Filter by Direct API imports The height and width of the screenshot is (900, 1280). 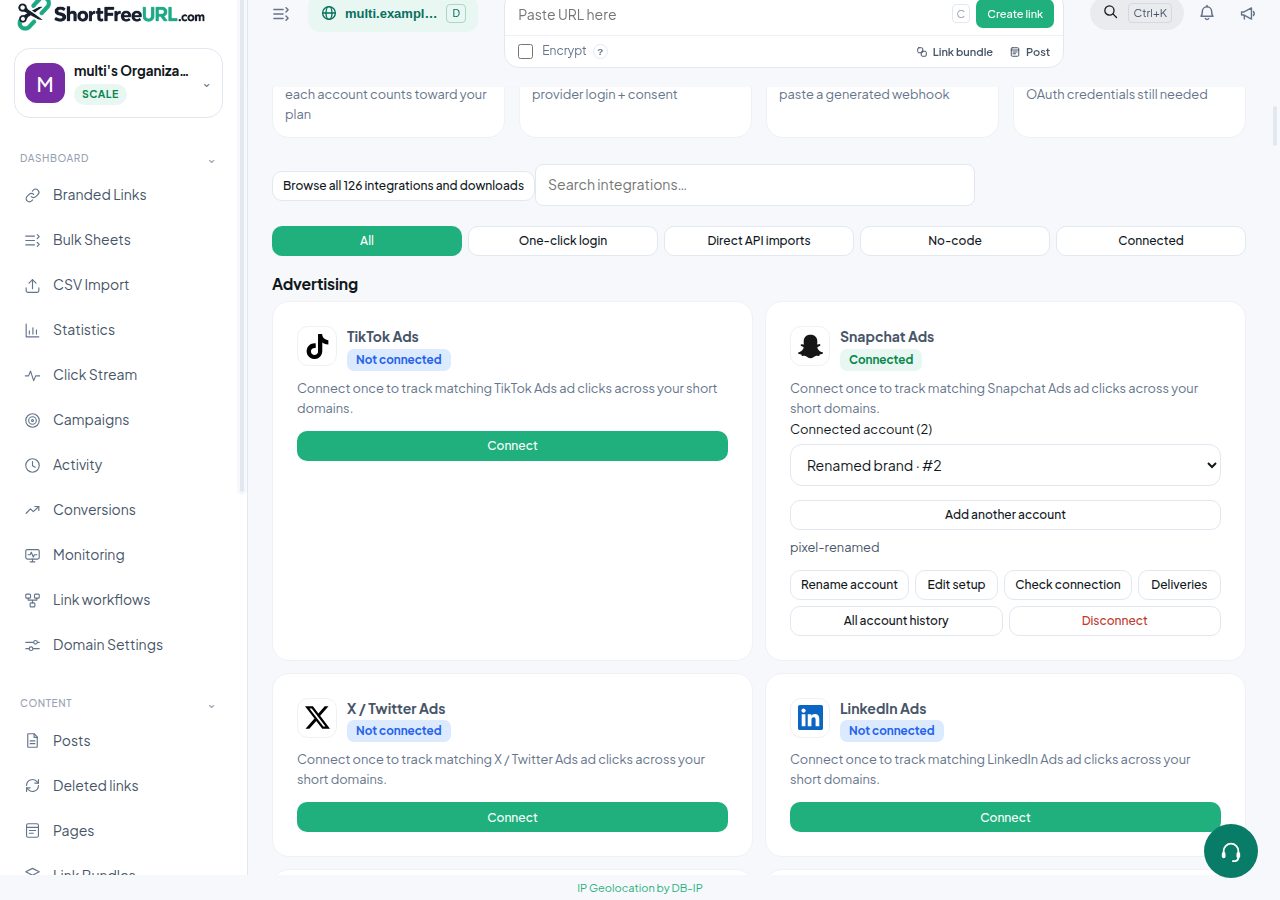pos(759,241)
